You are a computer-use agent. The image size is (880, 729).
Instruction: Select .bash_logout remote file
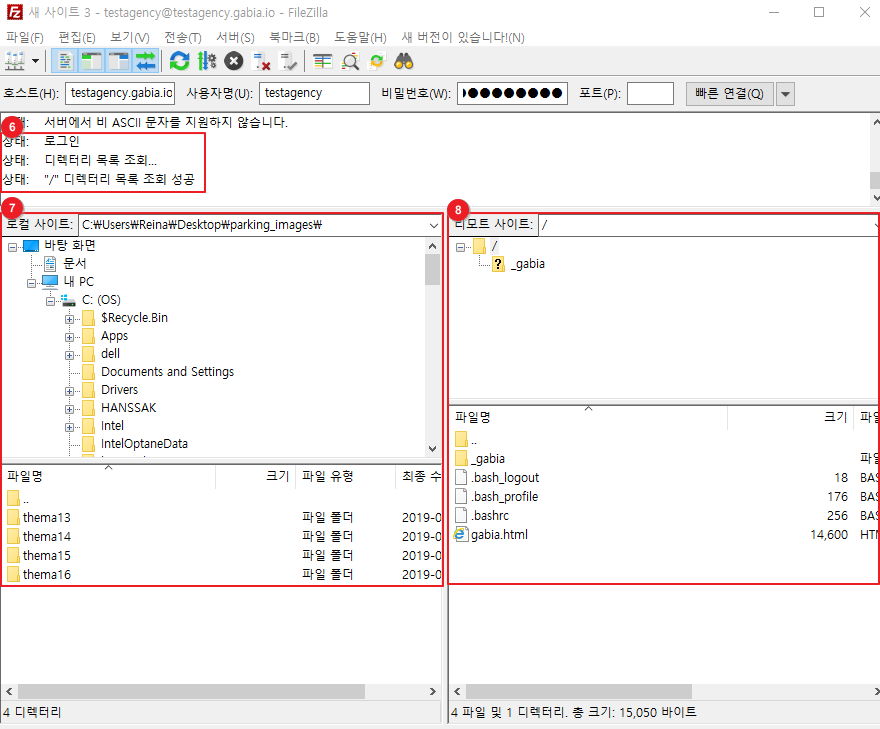click(505, 478)
